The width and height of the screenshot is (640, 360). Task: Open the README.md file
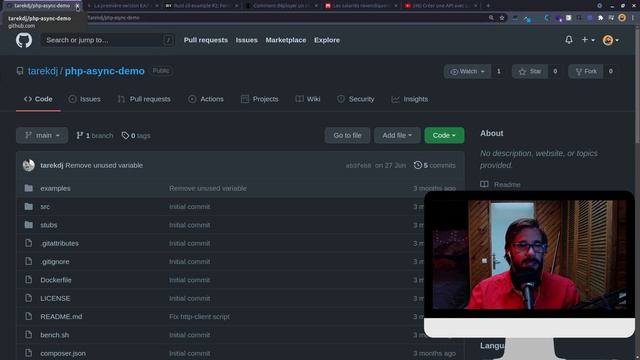pyautogui.click(x=61, y=316)
